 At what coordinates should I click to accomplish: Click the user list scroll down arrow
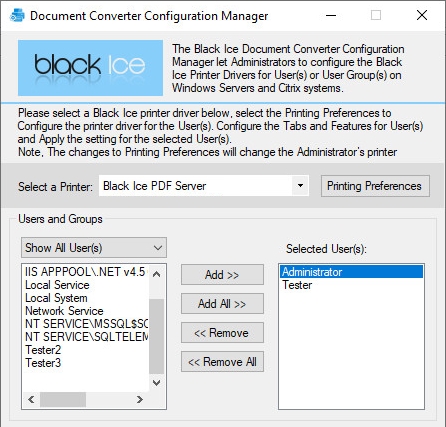(156, 382)
